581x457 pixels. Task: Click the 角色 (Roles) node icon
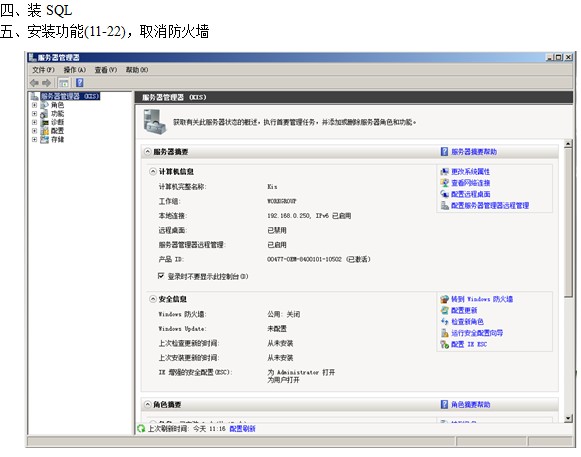44,105
